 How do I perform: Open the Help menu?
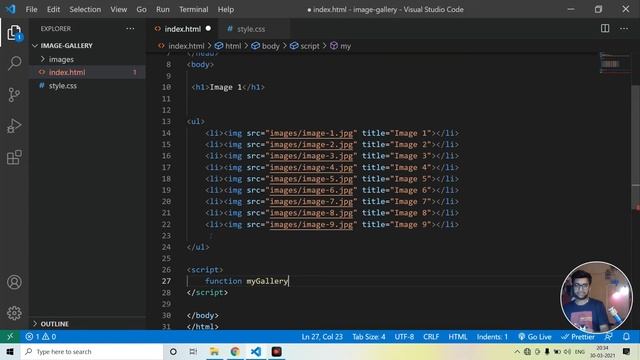[x=226, y=9]
